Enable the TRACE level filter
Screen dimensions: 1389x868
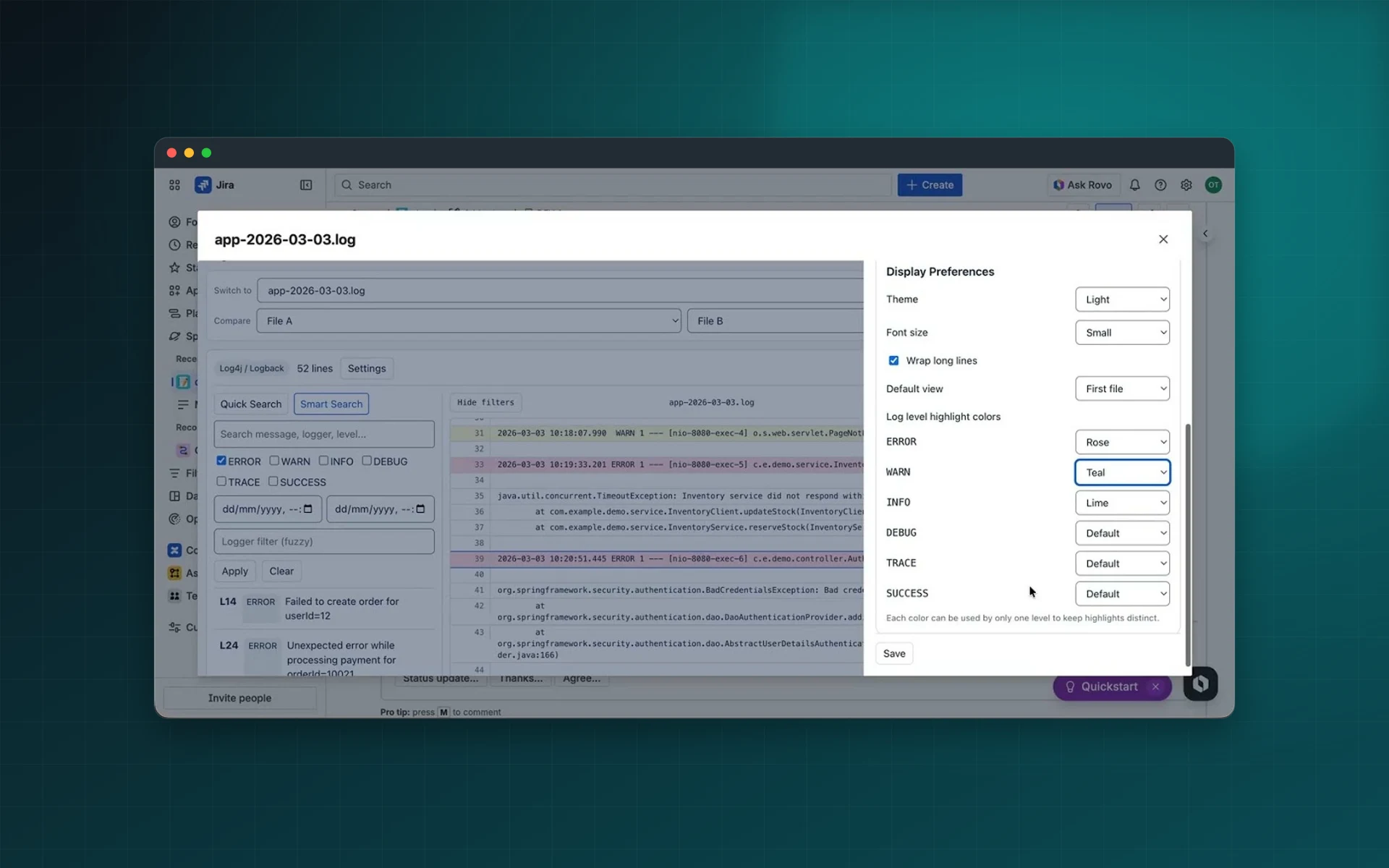(x=221, y=481)
